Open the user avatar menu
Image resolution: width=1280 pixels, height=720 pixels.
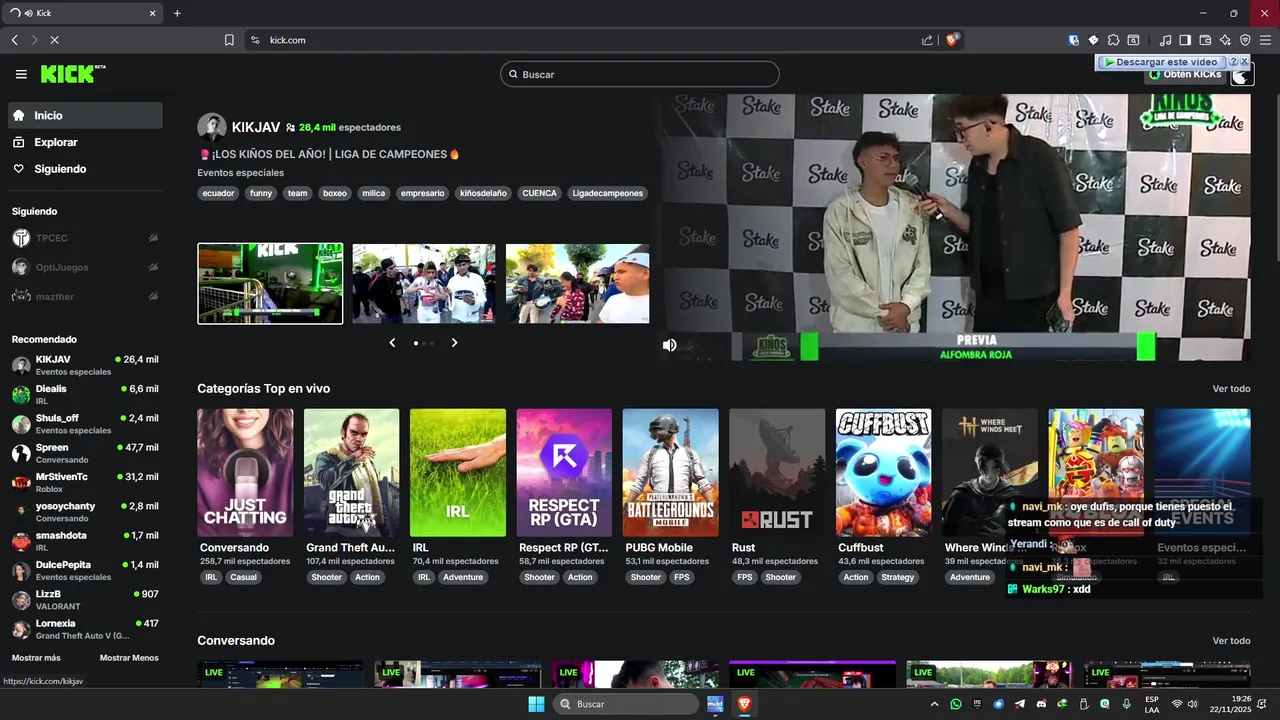[1241, 77]
